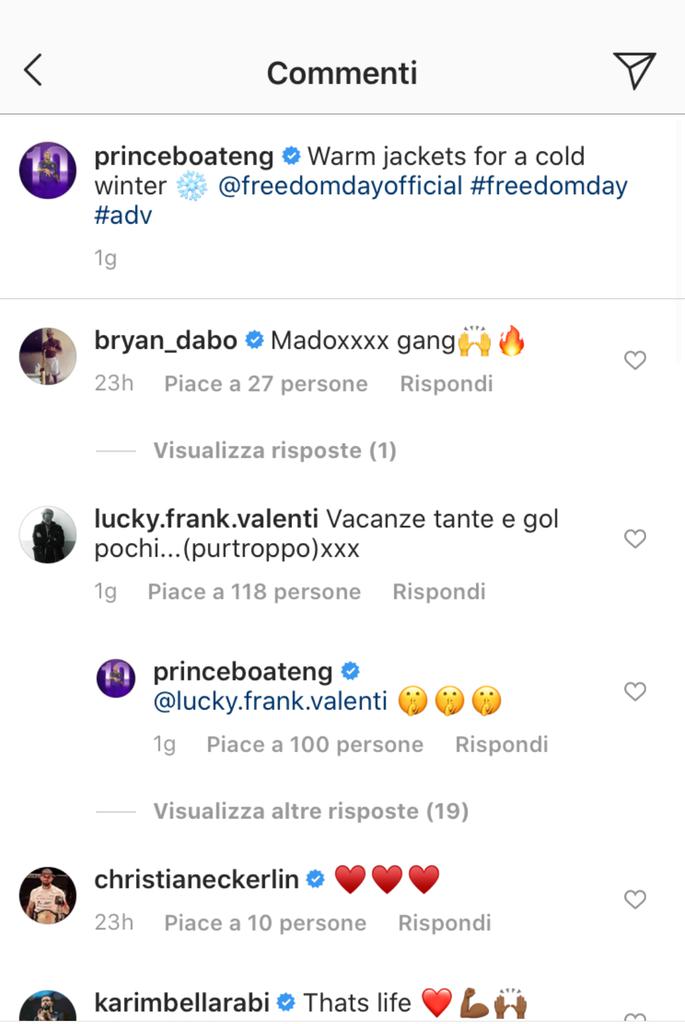
Task: Open princeboateng's profile picture in caption
Action: [x=48, y=170]
